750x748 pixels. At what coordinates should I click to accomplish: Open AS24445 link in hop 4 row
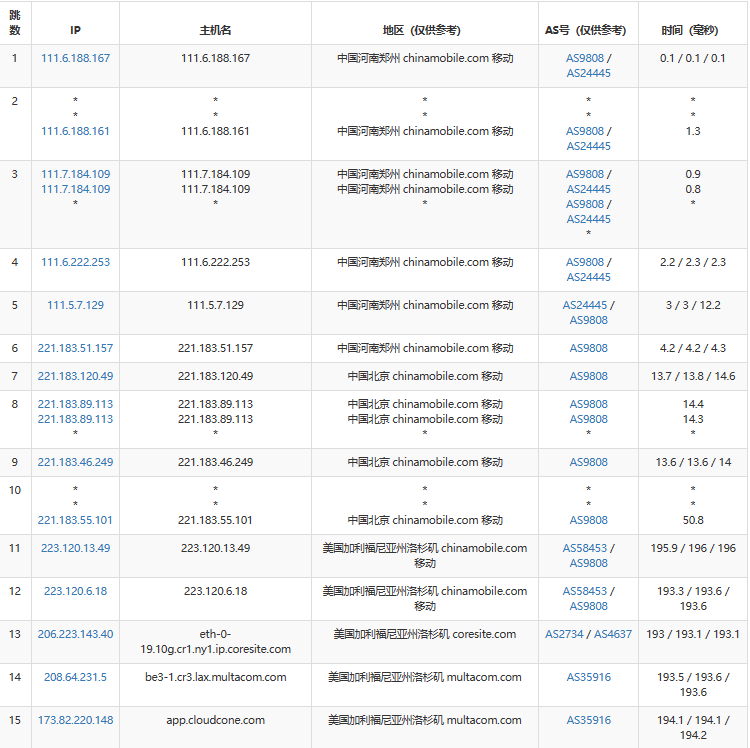pos(588,277)
